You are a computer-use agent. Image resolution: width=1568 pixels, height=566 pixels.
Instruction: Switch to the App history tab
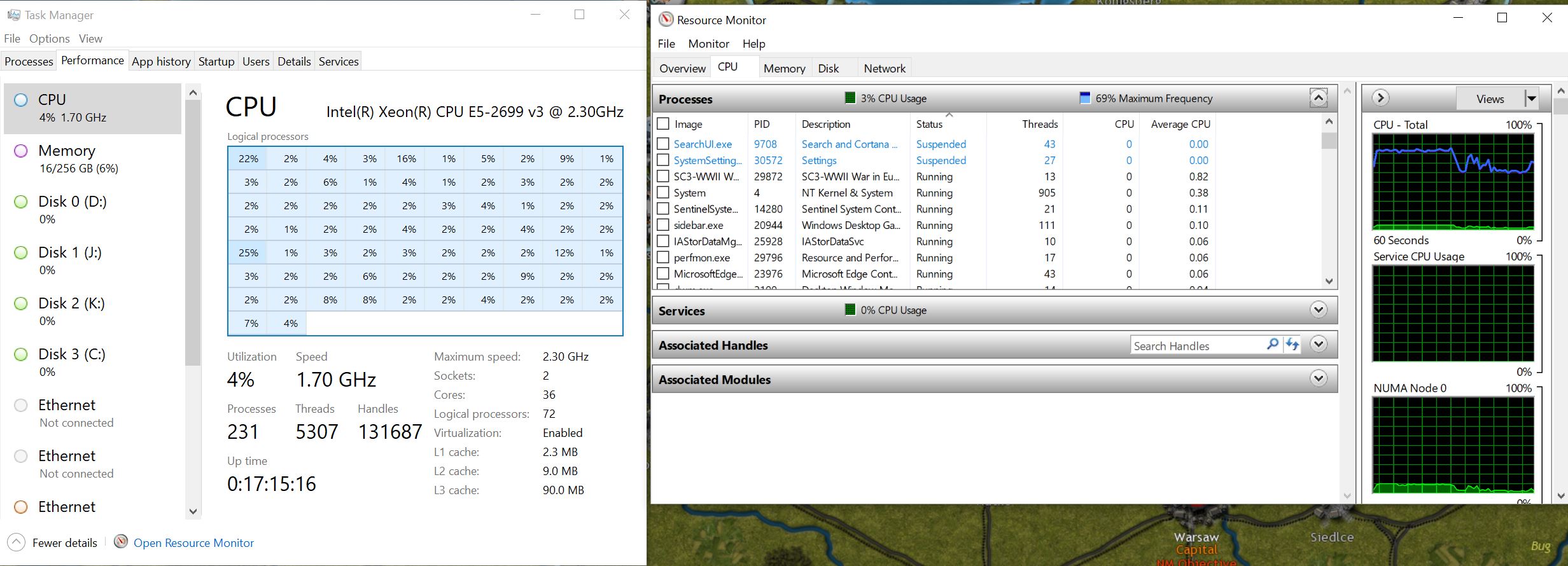tap(161, 62)
